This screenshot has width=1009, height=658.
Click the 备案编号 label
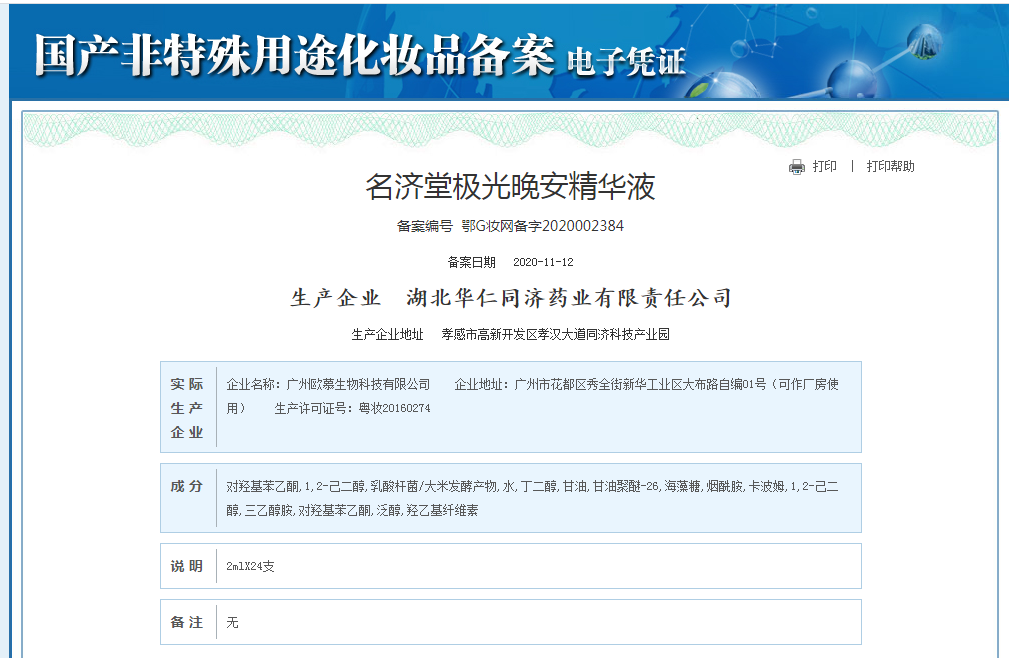425,226
